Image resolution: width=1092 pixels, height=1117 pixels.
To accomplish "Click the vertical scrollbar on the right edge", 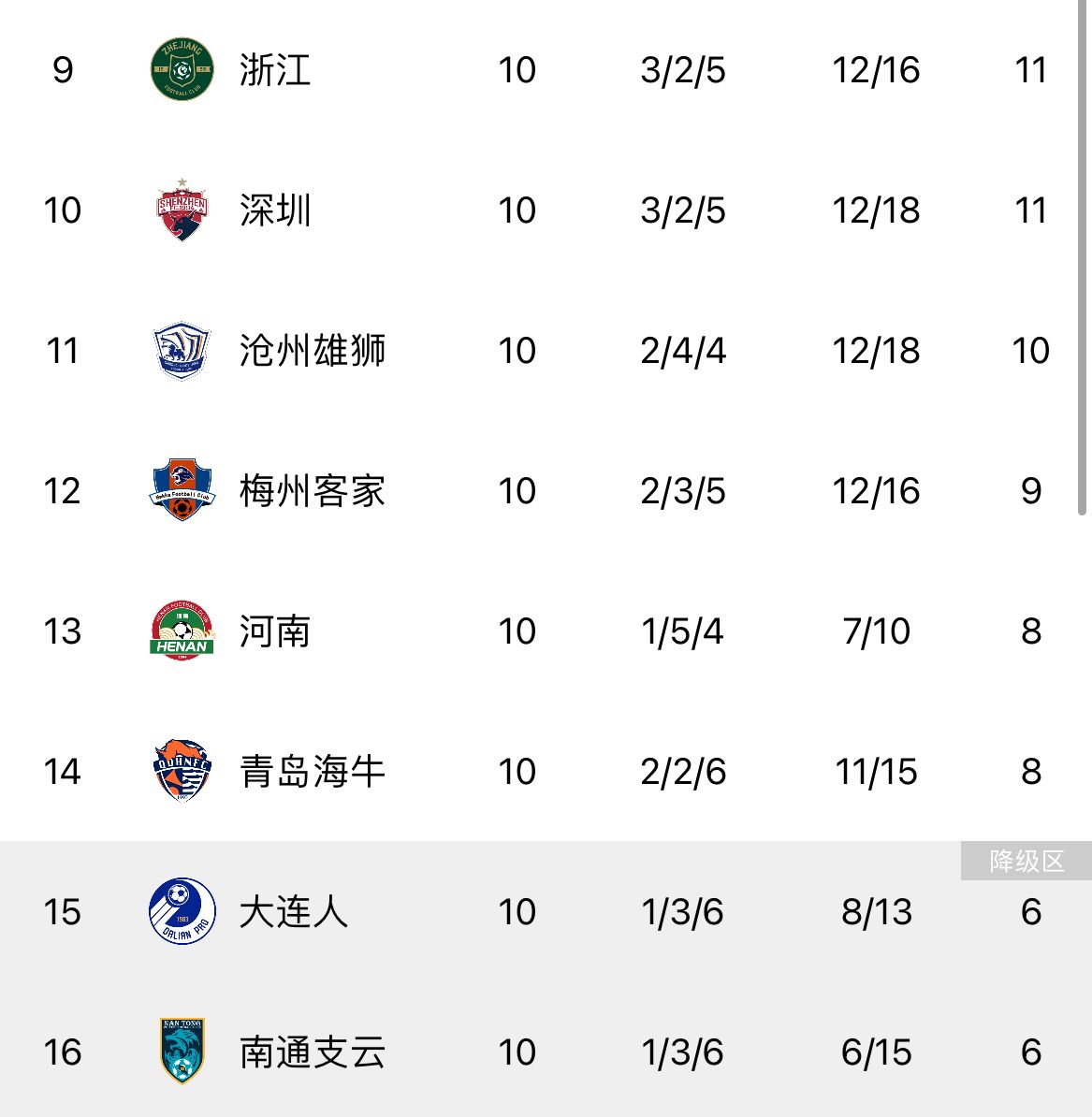I will [x=1082, y=257].
